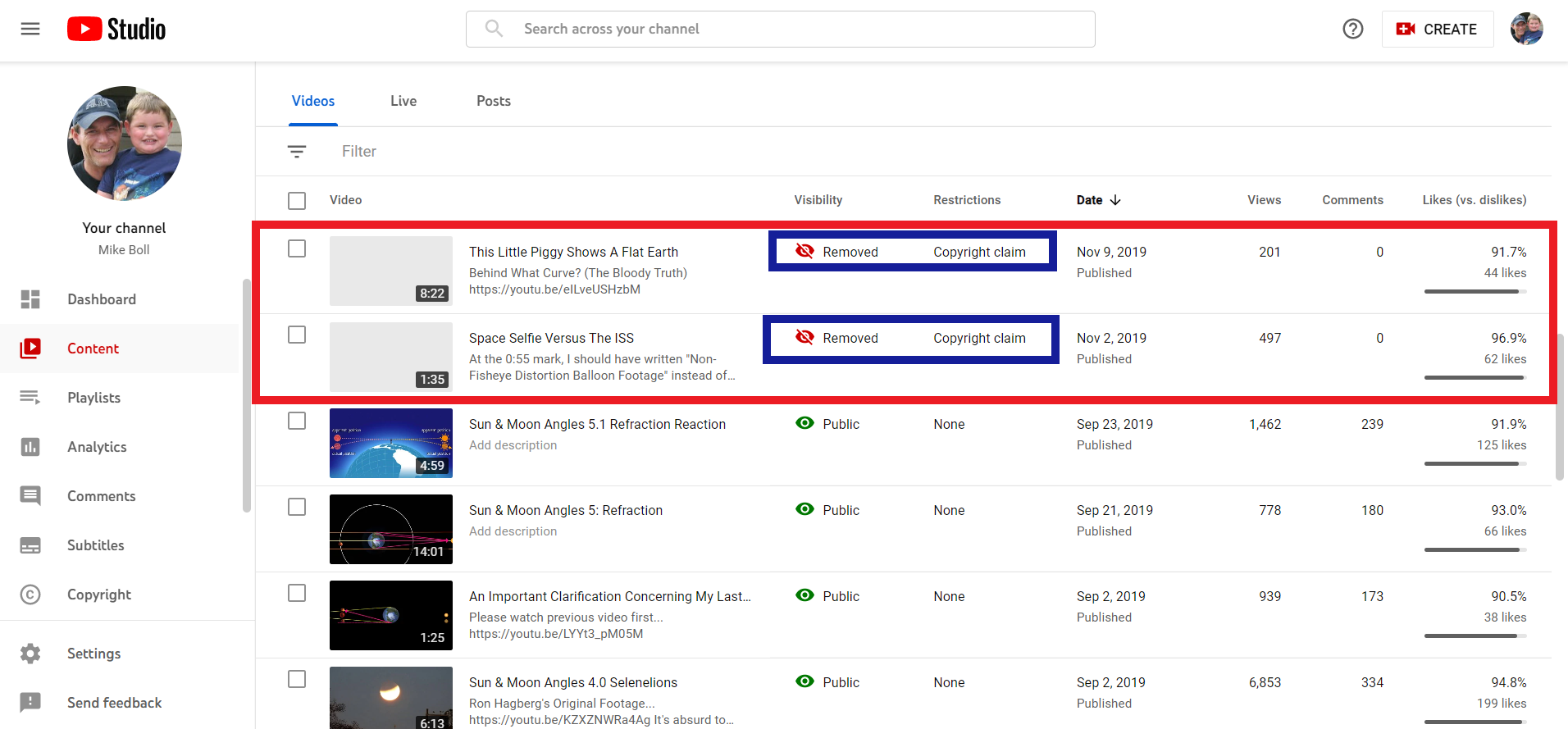
Task: Click the 96.9% likes bar
Action: tap(1475, 377)
